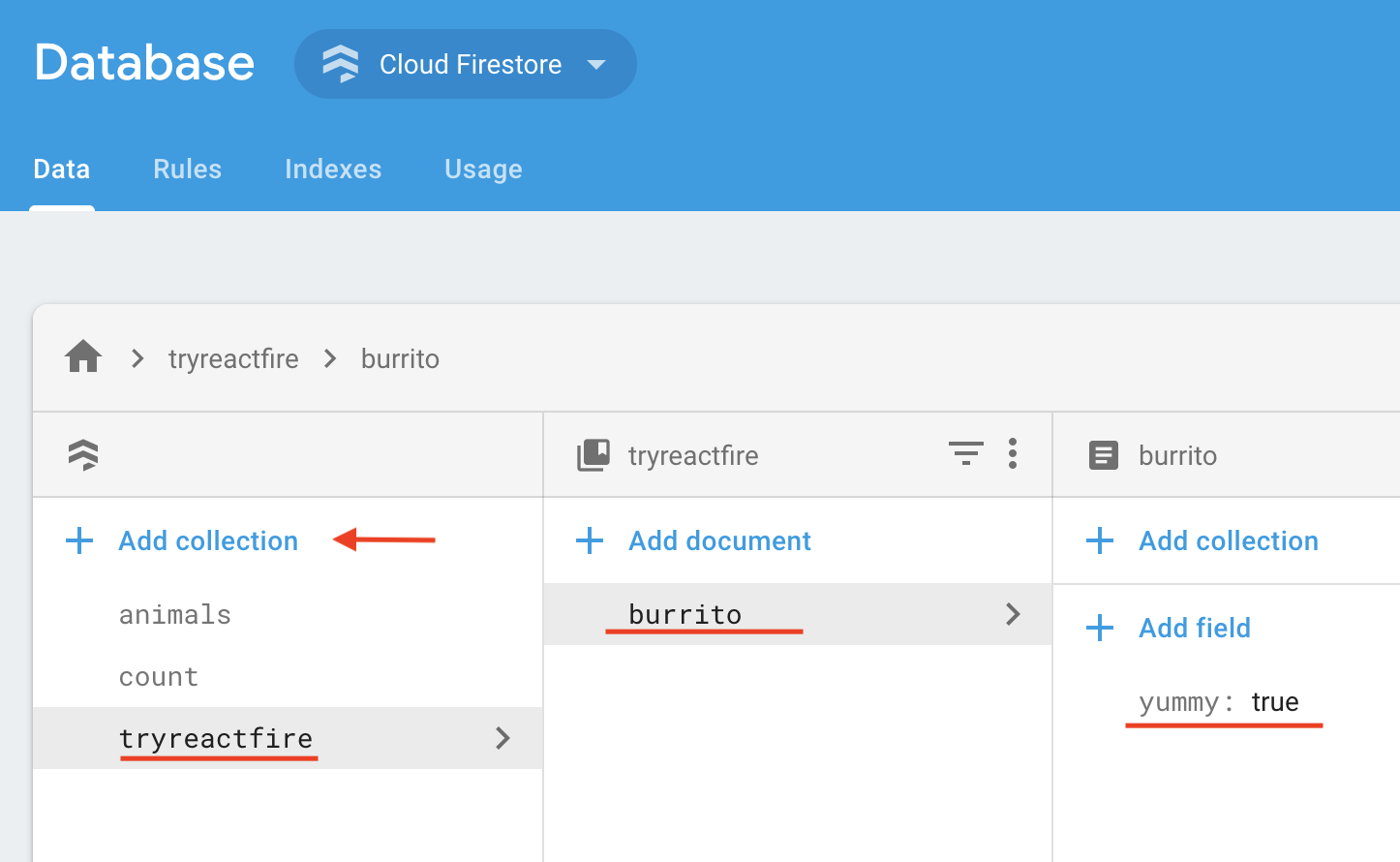The image size is (1400, 862).
Task: Open the three-dot menu for tryreactfire collection
Action: point(1013,453)
